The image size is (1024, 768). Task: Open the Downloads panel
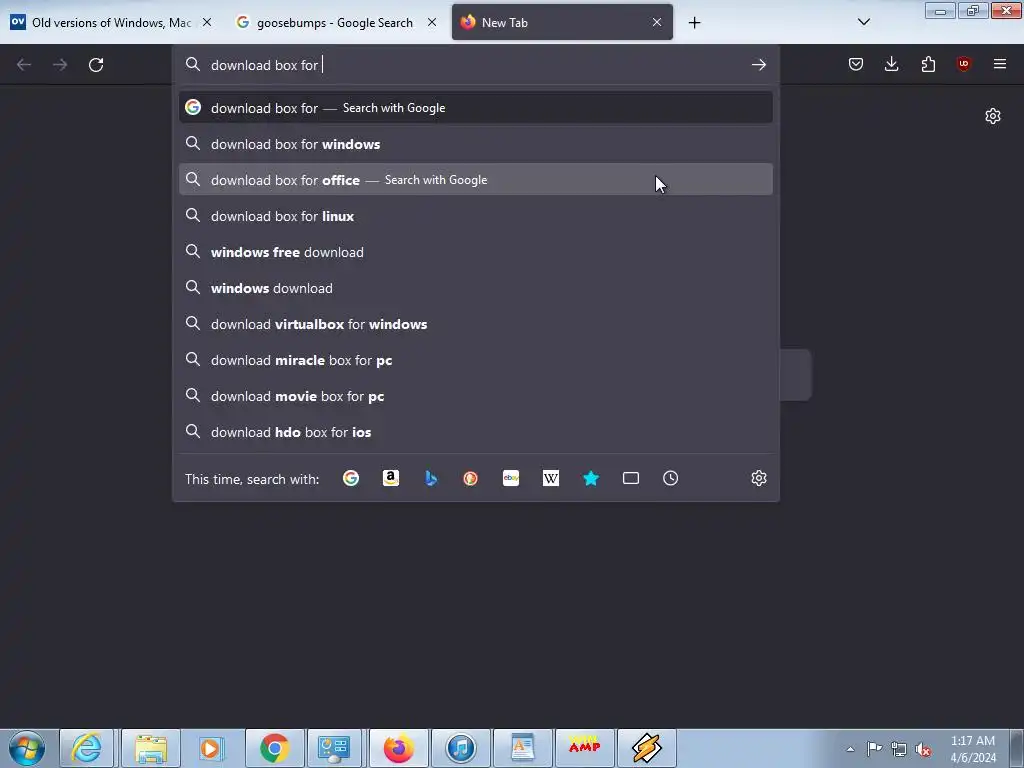(x=891, y=64)
